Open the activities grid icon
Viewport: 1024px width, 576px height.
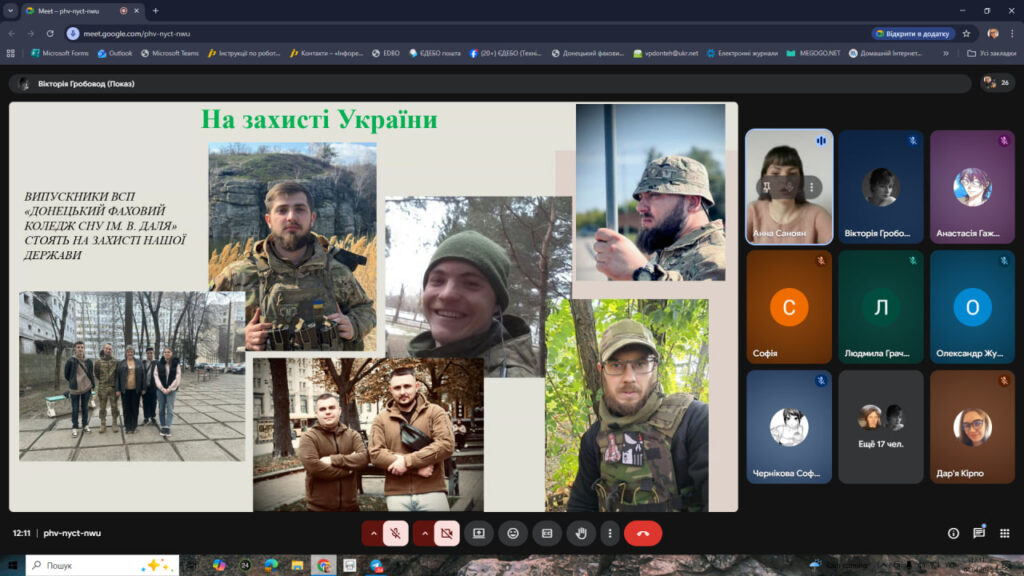pyautogui.click(x=1004, y=533)
